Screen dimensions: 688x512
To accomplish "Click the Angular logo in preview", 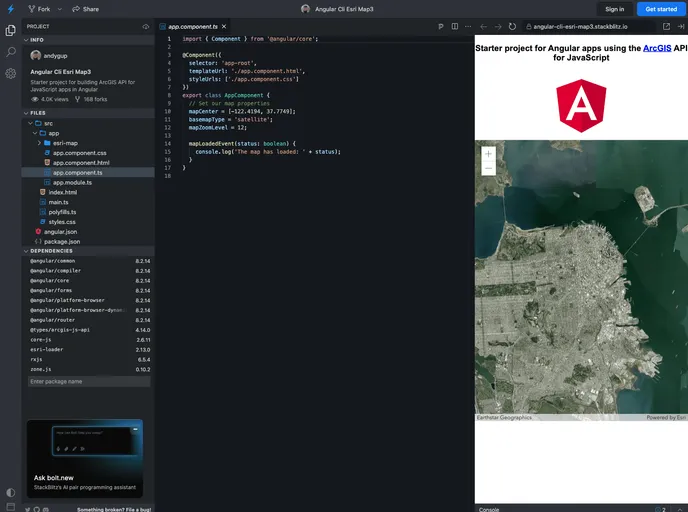I will pyautogui.click(x=581, y=106).
